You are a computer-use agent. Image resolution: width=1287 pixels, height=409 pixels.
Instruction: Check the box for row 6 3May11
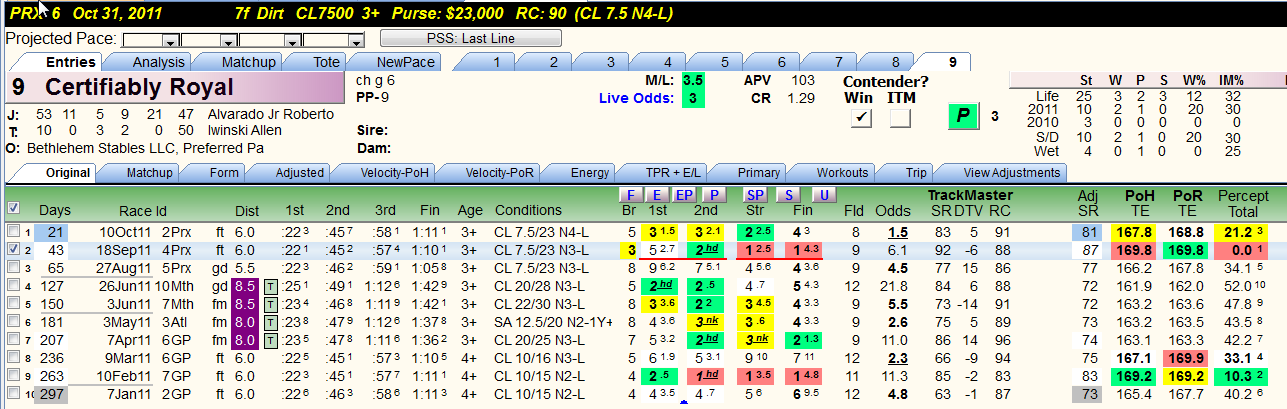click(x=13, y=321)
